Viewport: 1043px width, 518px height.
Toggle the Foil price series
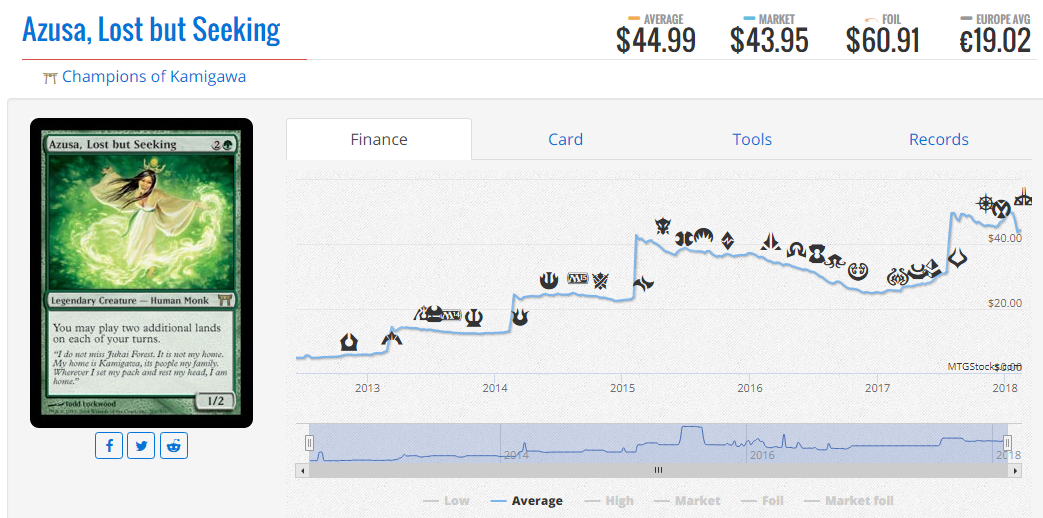[x=761, y=501]
